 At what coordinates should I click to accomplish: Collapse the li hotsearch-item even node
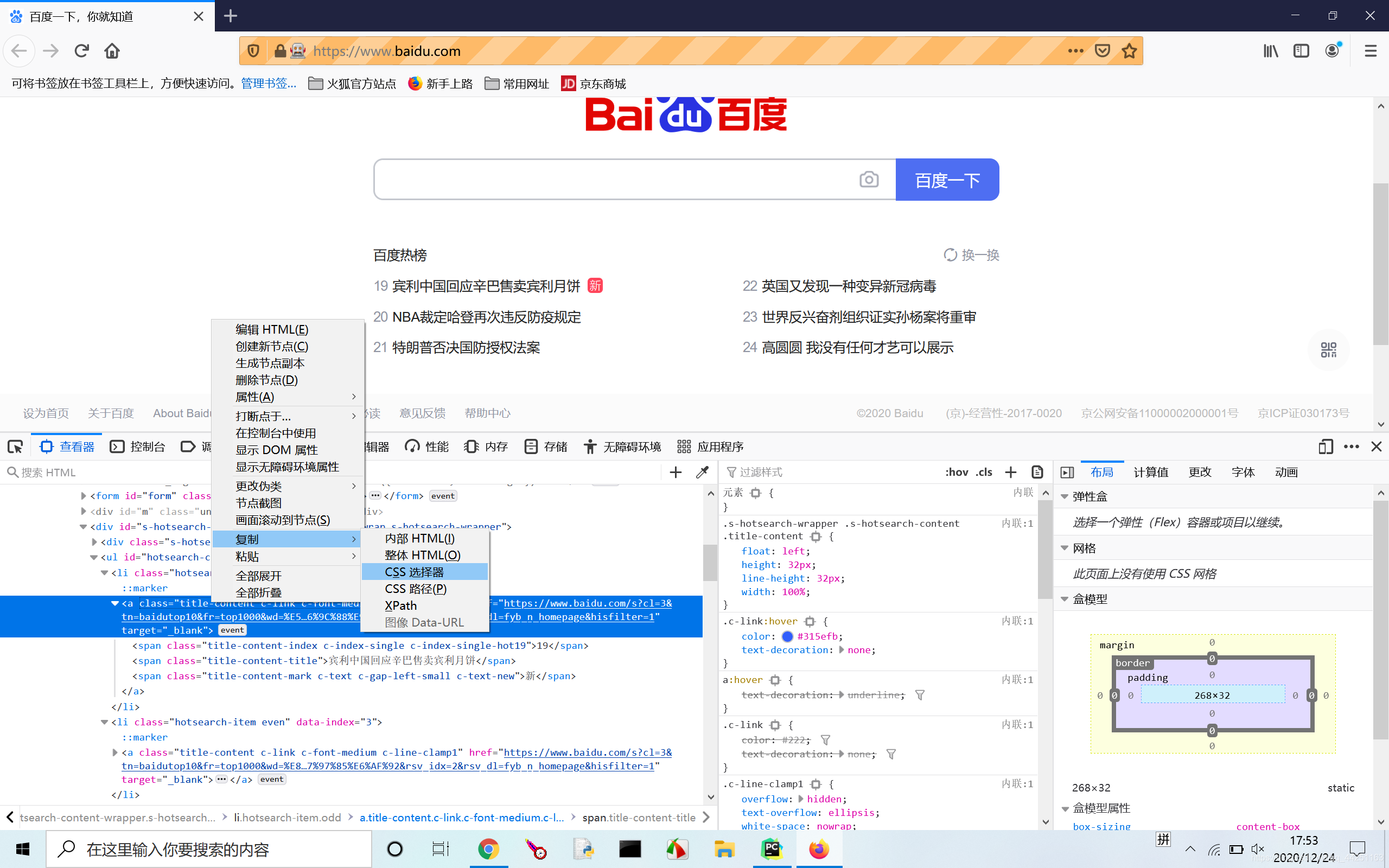tap(105, 722)
